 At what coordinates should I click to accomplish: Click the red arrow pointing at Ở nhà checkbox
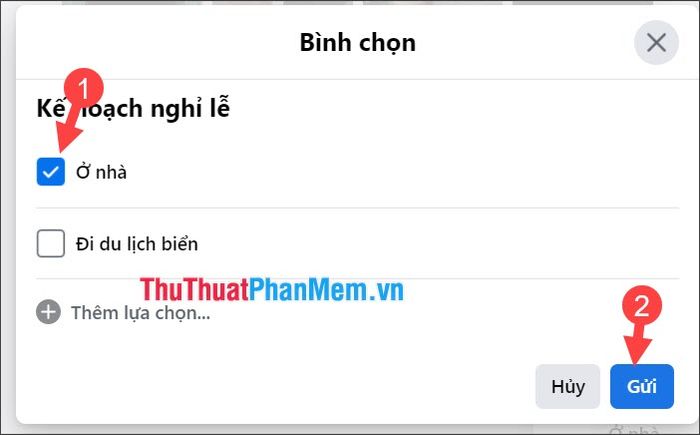[x=70, y=132]
